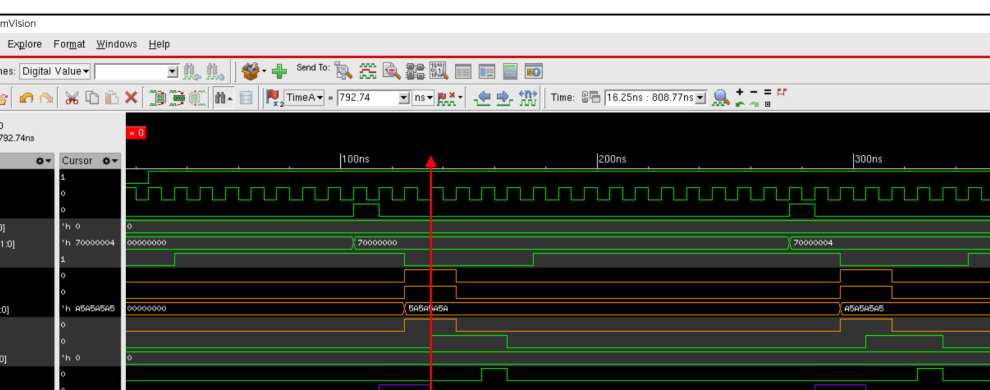Image resolution: width=990 pixels, height=390 pixels.
Task: Click the magnifier zoom waveform icon
Action: pos(721,98)
